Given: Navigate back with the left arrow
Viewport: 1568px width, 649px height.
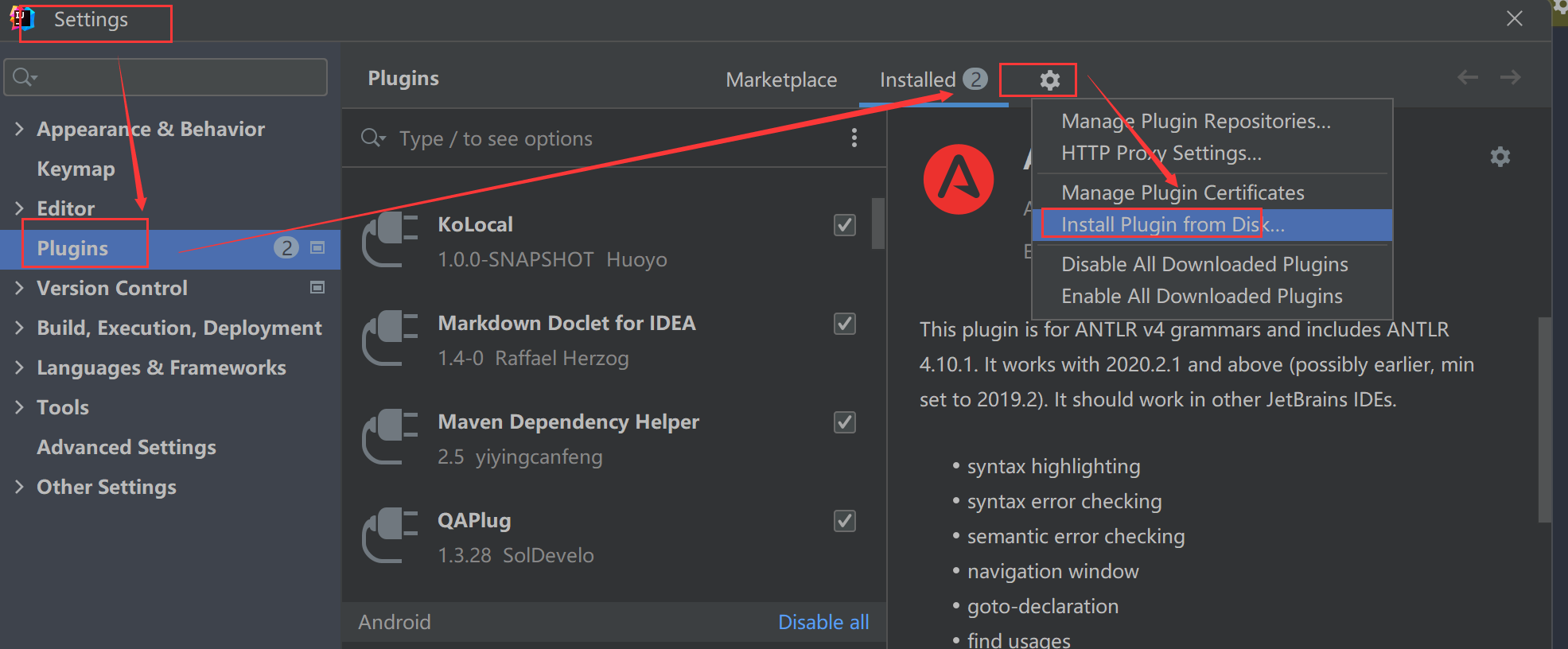Looking at the screenshot, I should [1468, 77].
